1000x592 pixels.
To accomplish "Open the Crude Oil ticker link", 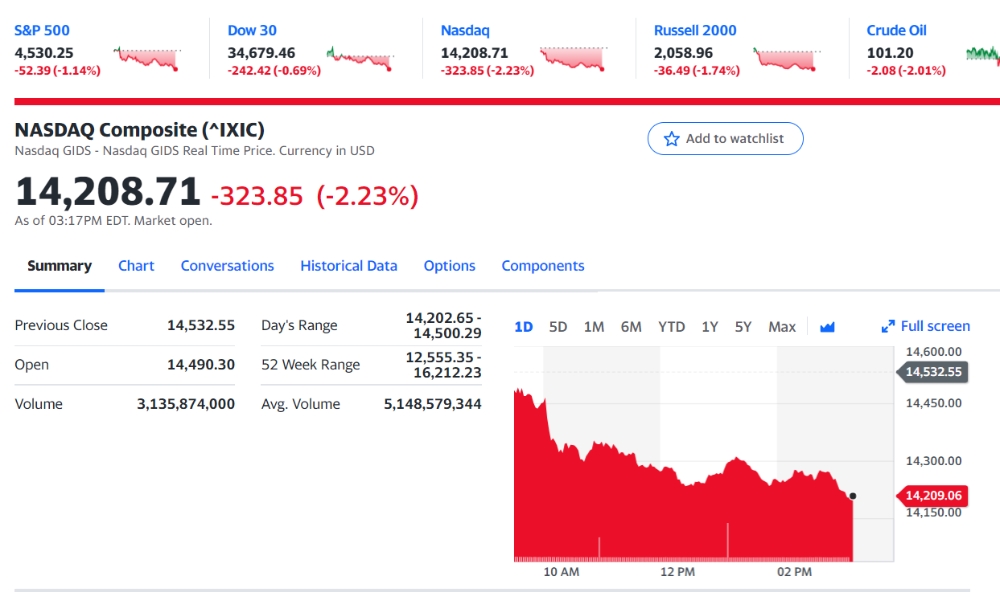I will (896, 31).
